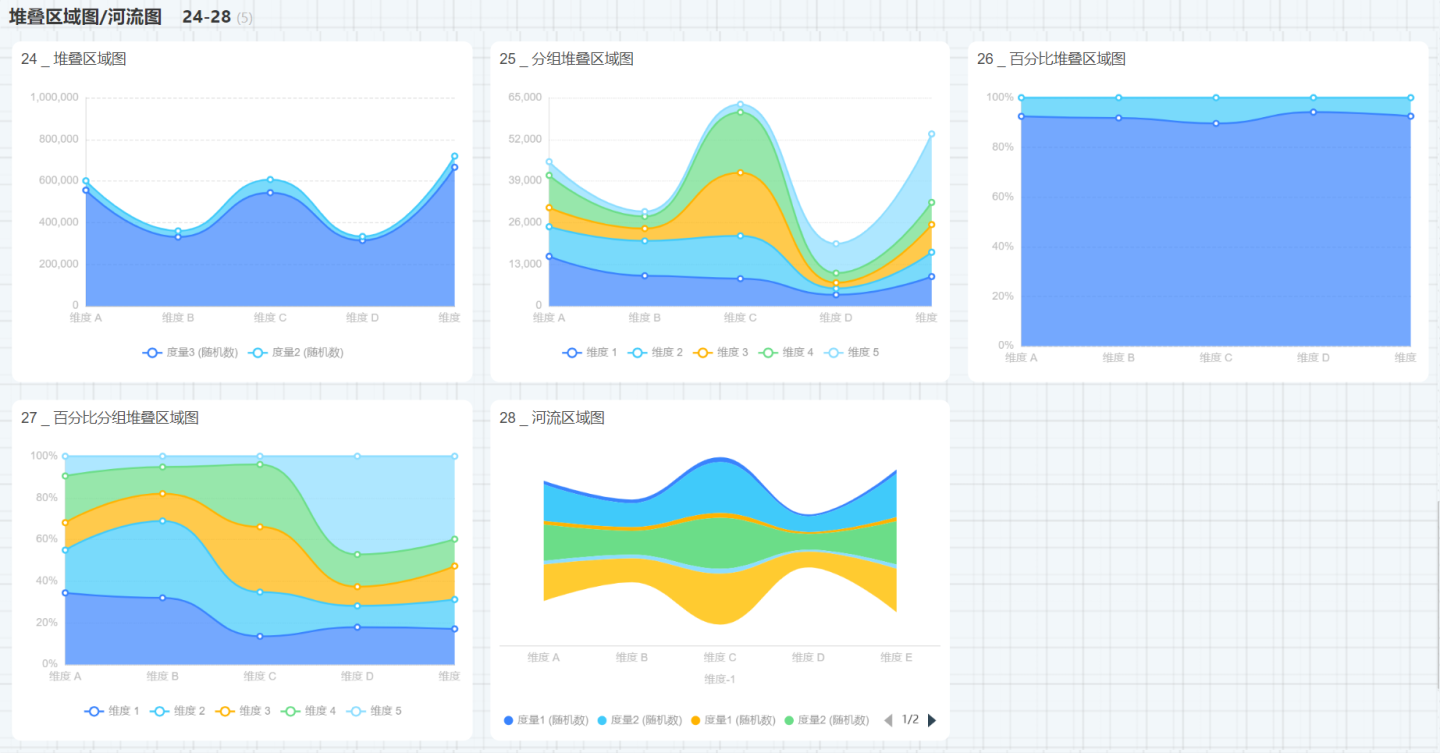This screenshot has width=1440, height=753.
Task: Click the 26 _ 百分比堆叠区域图 title
Action: (x=1051, y=59)
